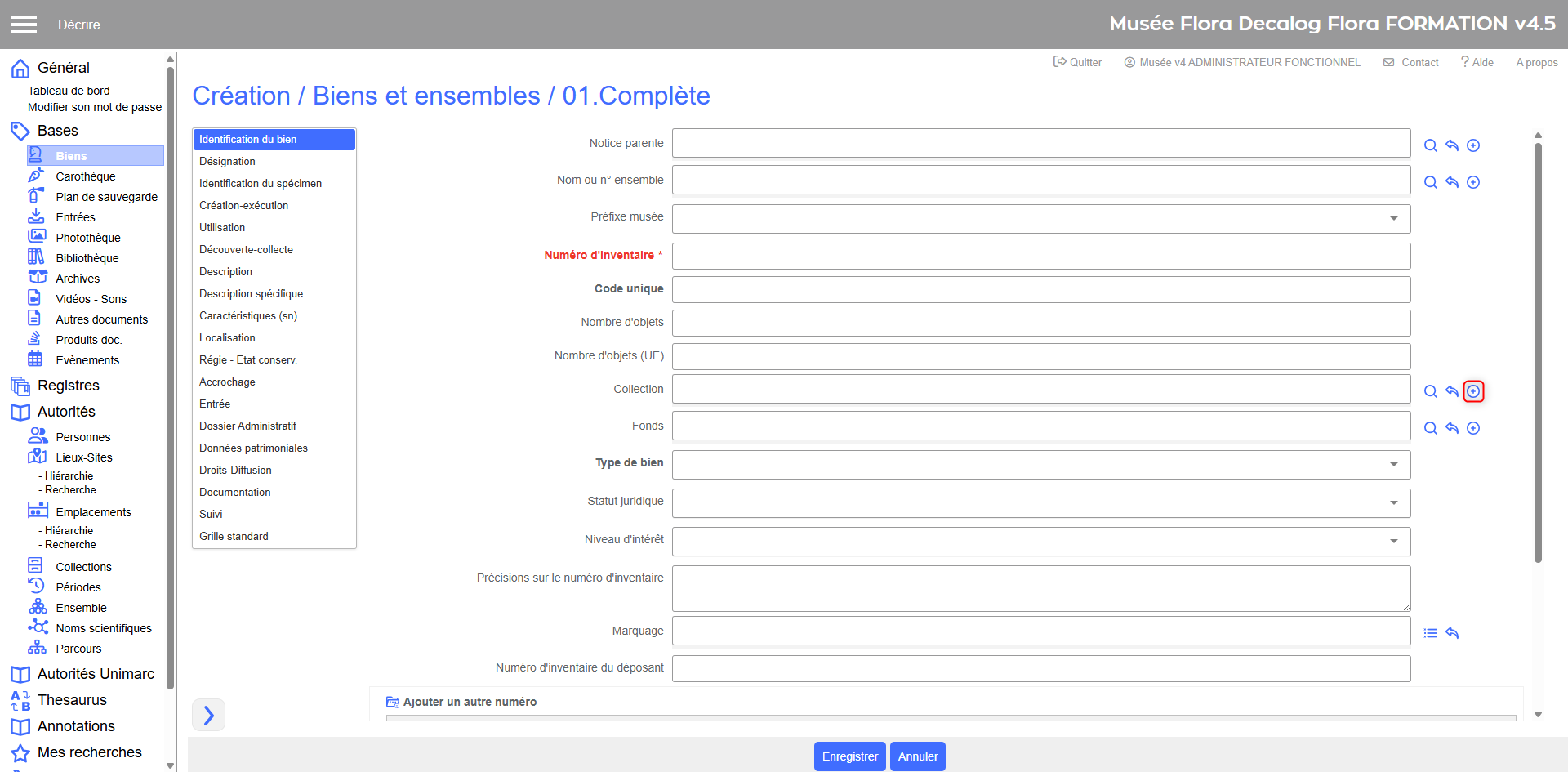This screenshot has height=772, width=1568.
Task: Click the search icon beside Notice parente
Action: (x=1430, y=145)
